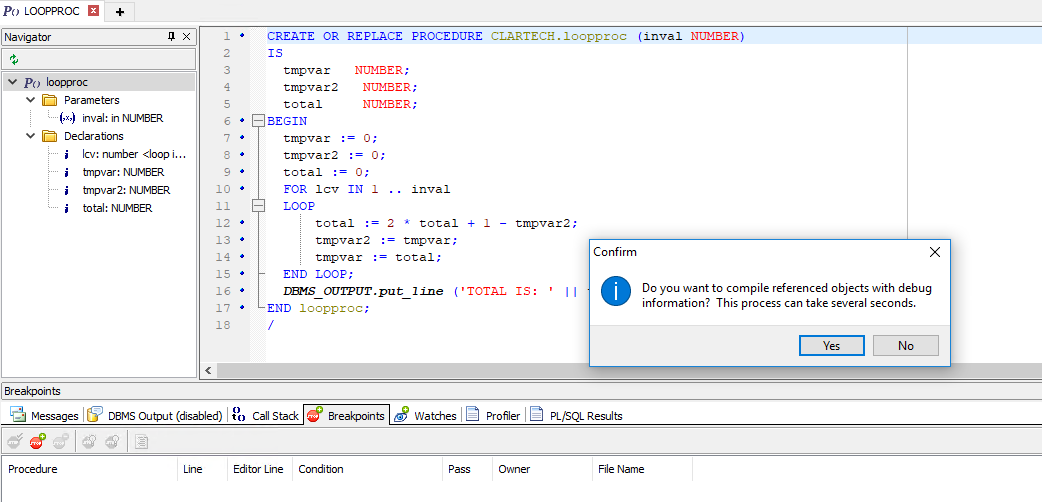Select 'total: NUMBER' in Declarations
Viewport: 1042px width, 502px height.
click(117, 208)
